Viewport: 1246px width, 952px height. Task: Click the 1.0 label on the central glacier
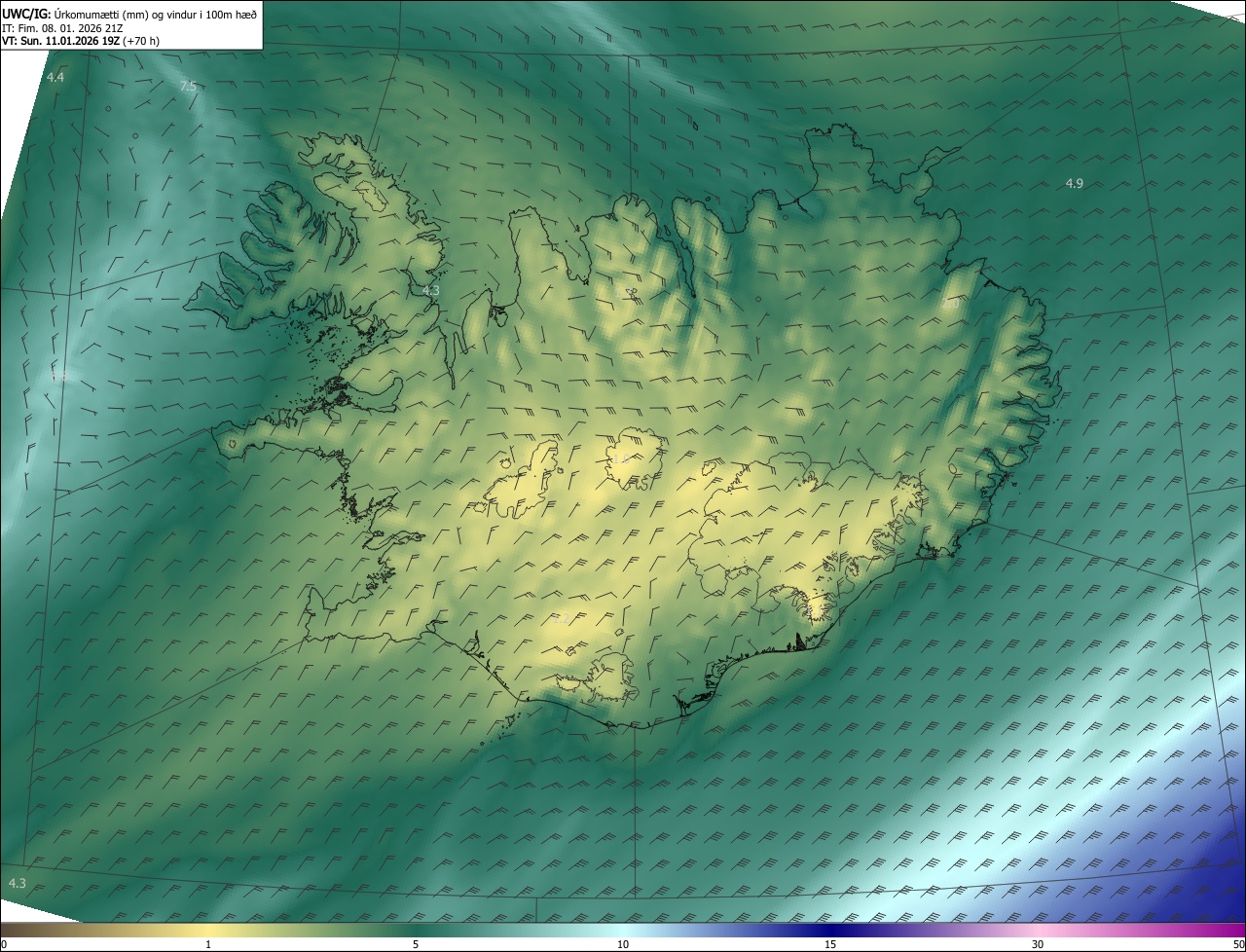[x=620, y=458]
